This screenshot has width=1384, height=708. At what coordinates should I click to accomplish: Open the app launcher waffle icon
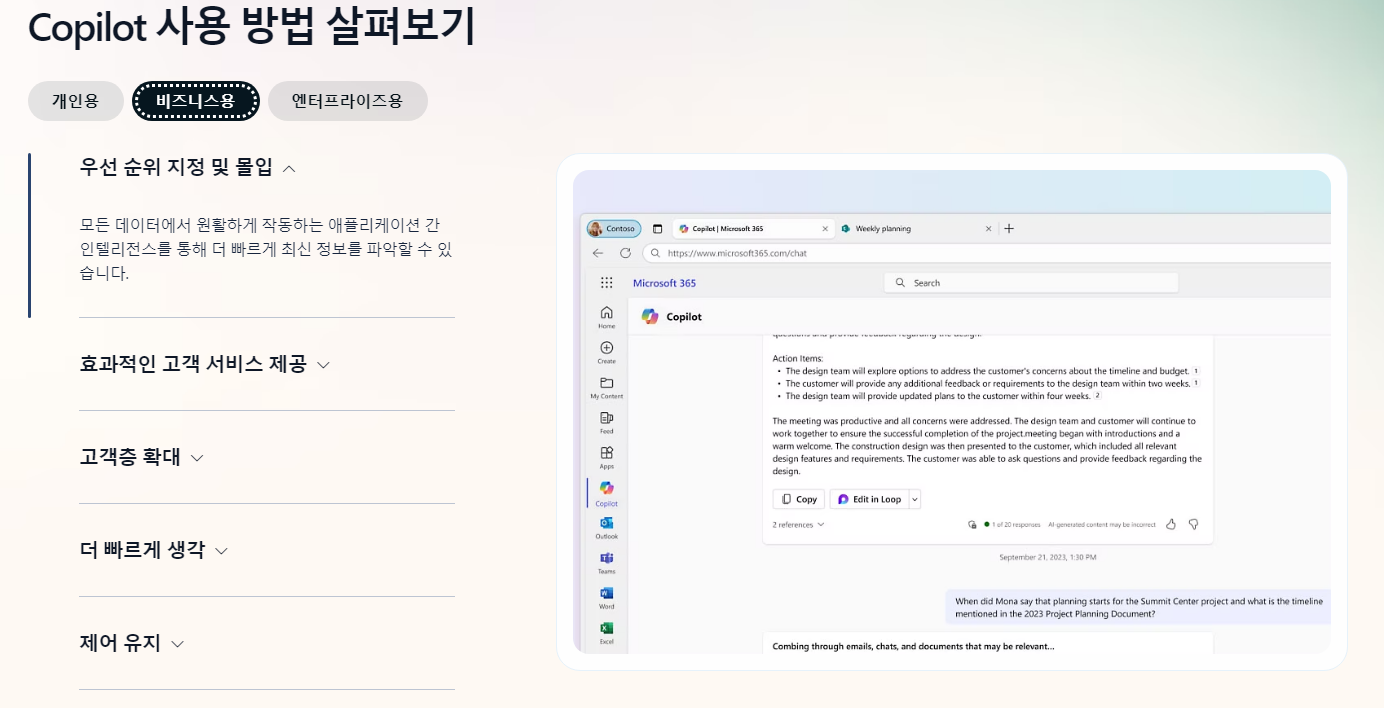pyautogui.click(x=607, y=283)
